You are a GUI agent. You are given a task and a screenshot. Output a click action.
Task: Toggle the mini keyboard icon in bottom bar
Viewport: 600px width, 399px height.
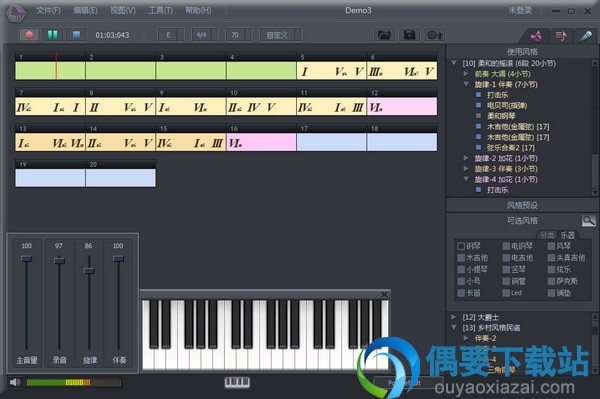[237, 382]
